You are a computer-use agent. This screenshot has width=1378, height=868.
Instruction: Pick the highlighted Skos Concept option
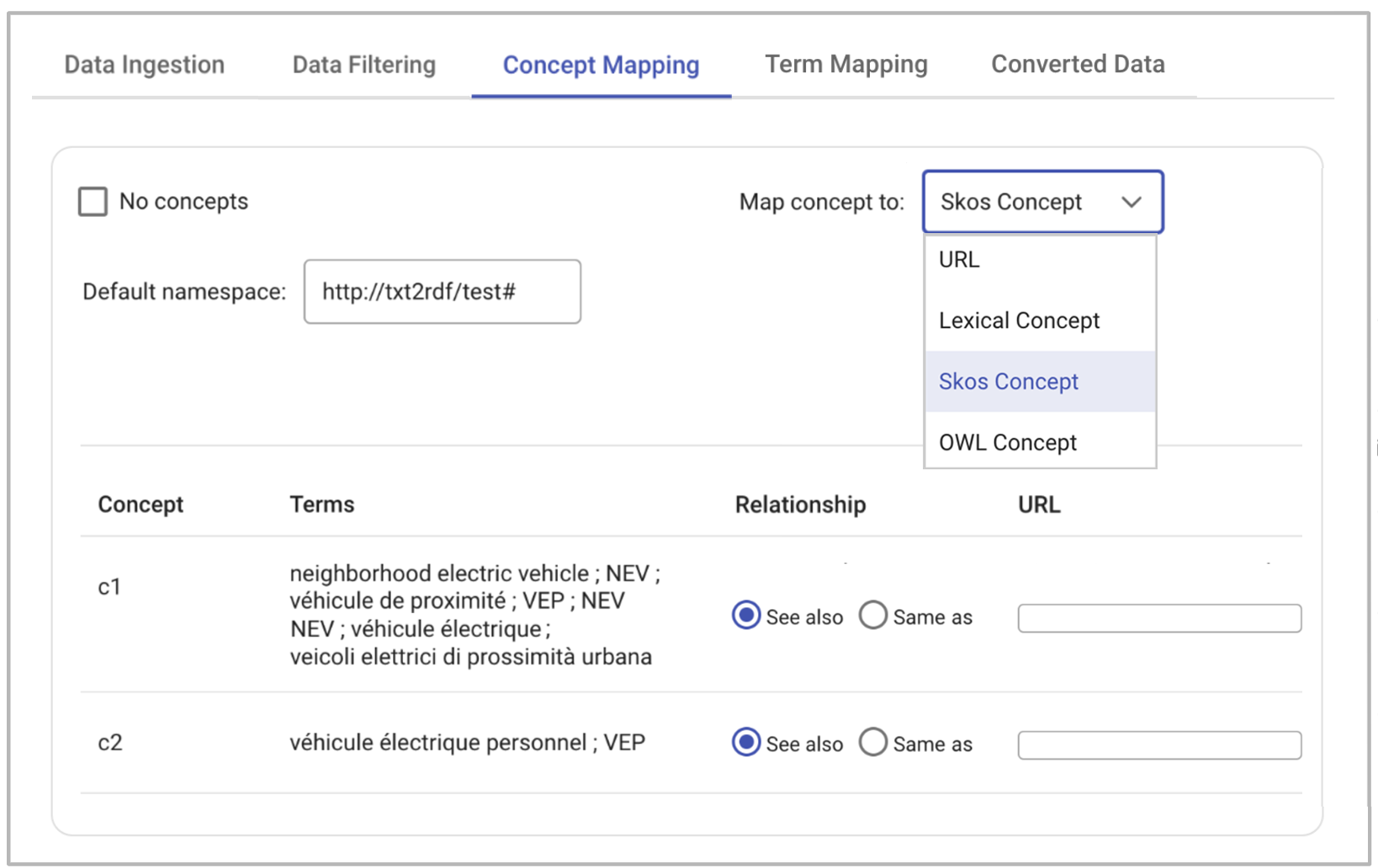[1041, 382]
